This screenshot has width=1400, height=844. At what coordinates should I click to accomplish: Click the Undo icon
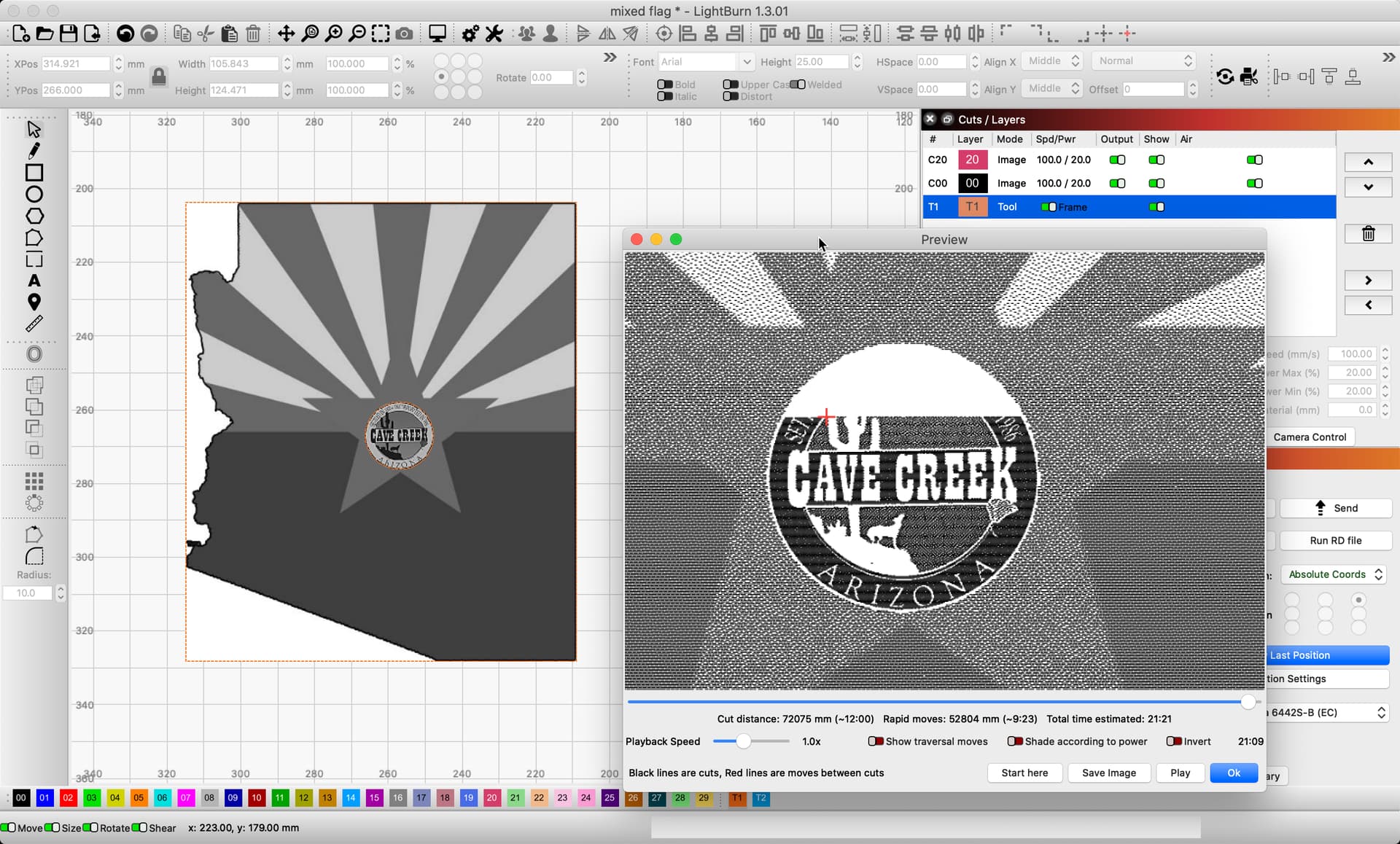point(125,34)
